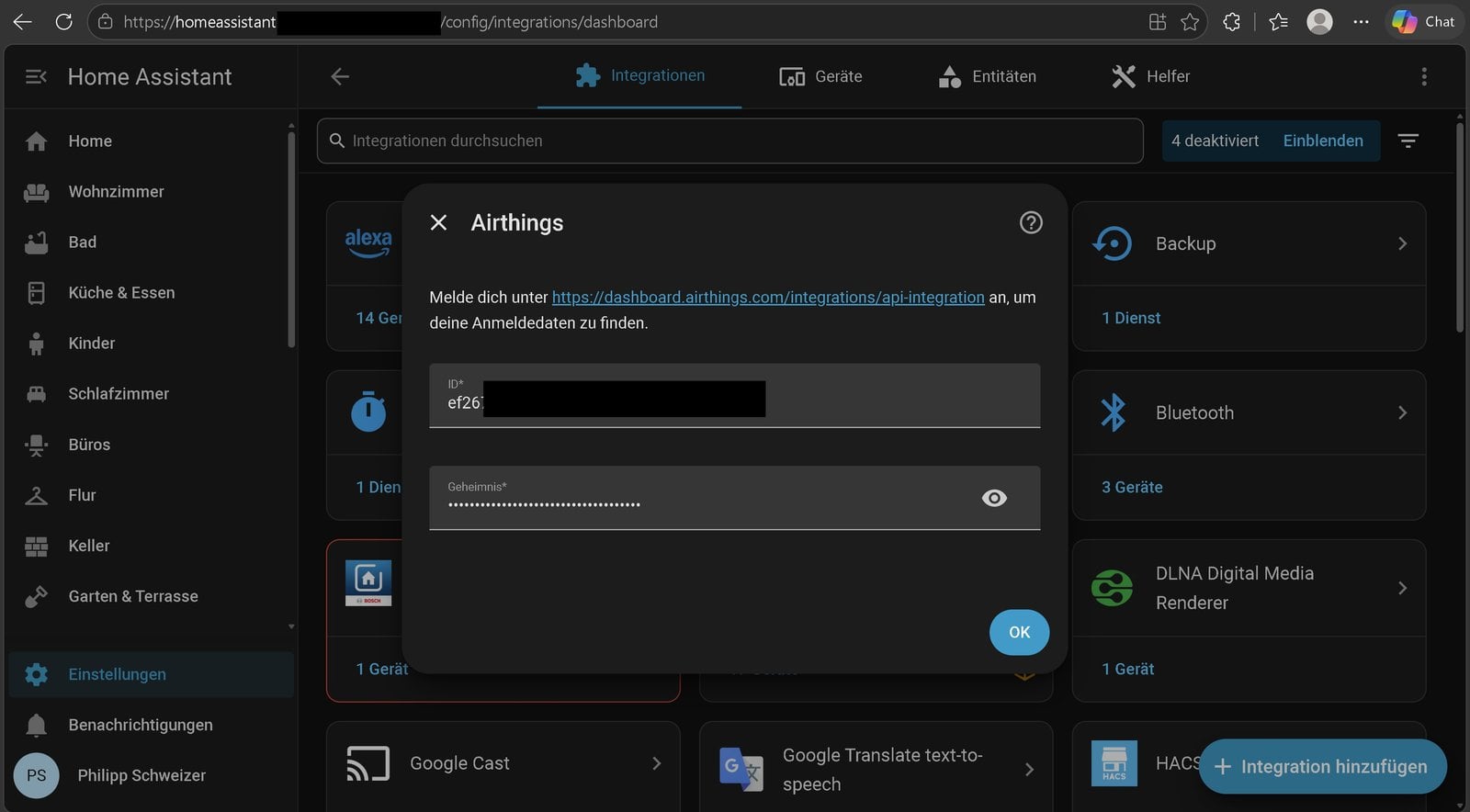Open Benachrichtigungen bell icon
1470x812 pixels.
pos(36,725)
